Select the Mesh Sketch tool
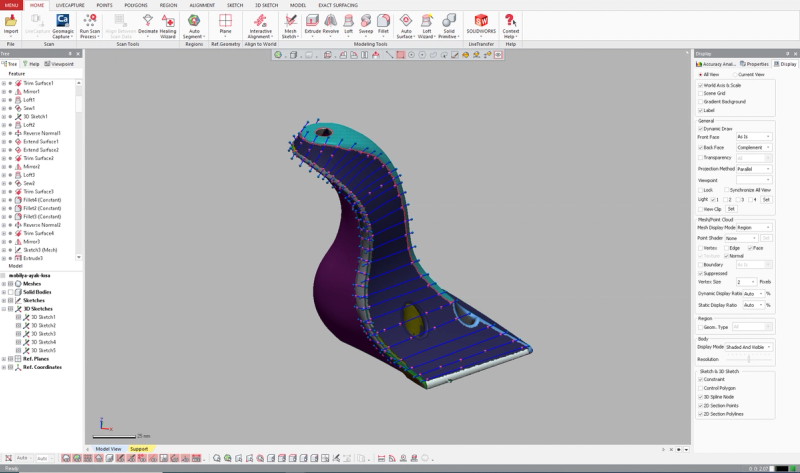The height and width of the screenshot is (473, 800). coord(290,26)
